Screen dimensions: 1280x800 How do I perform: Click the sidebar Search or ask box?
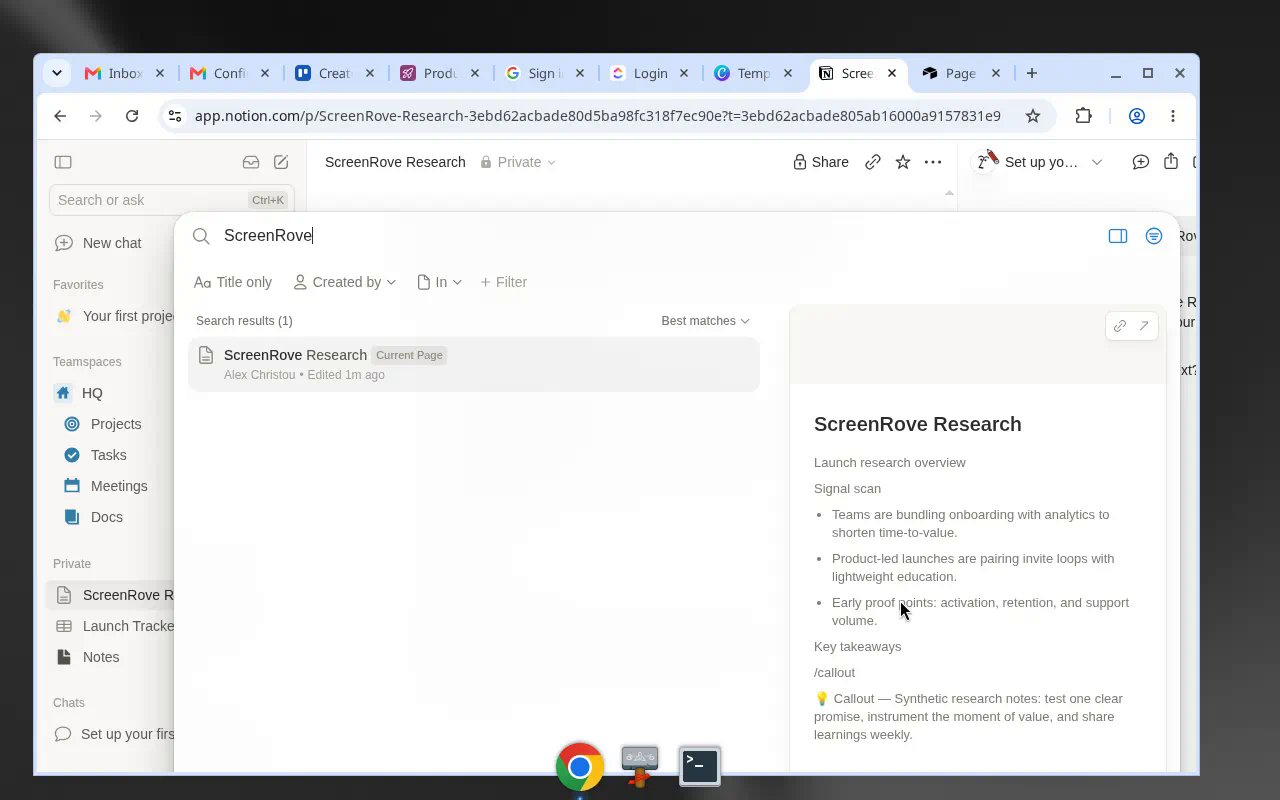172,200
